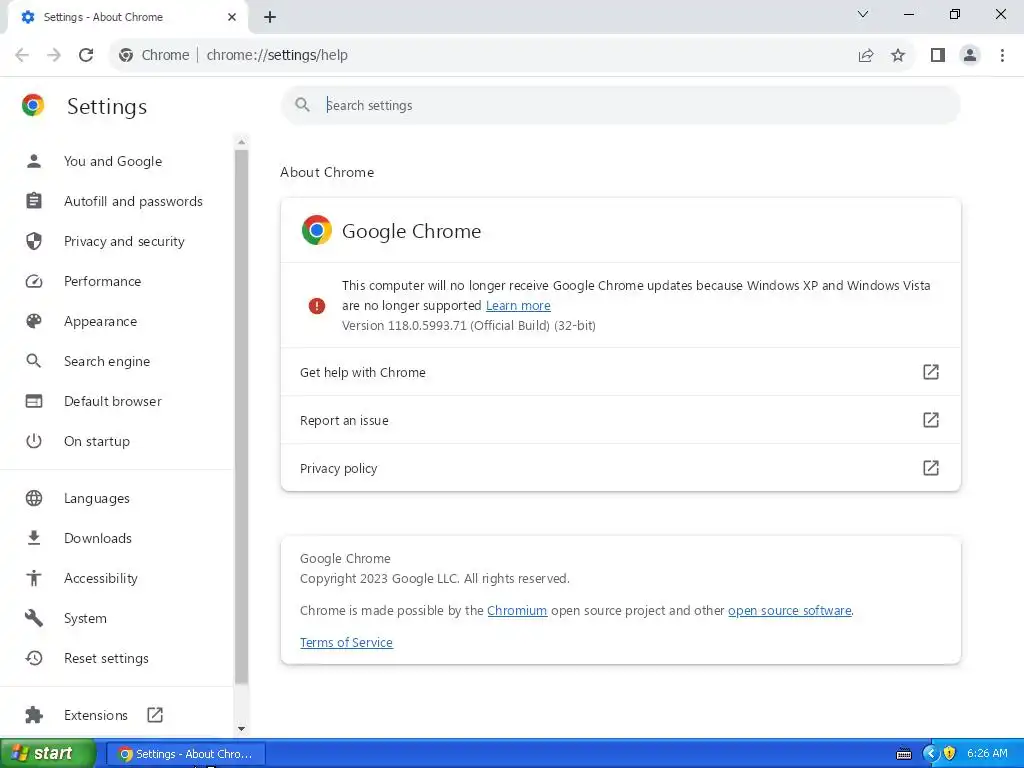
Task: Open Report an issue
Action: click(620, 420)
